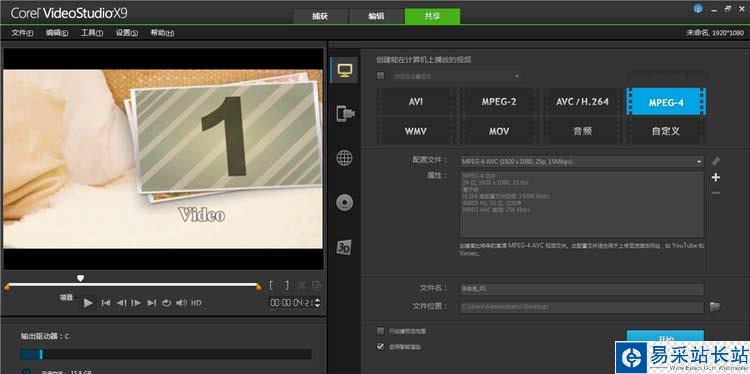Click the 输出驱动器: C label
This screenshot has height=374, width=750.
coord(45,336)
